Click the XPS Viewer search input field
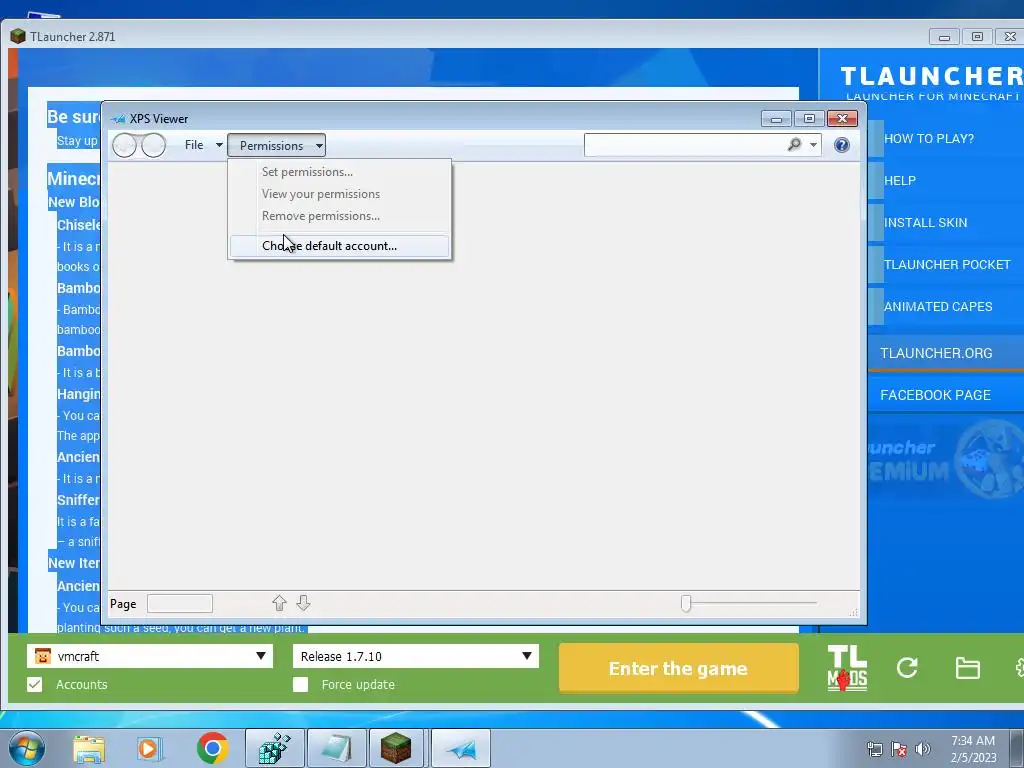Image resolution: width=1024 pixels, height=768 pixels. 684,145
